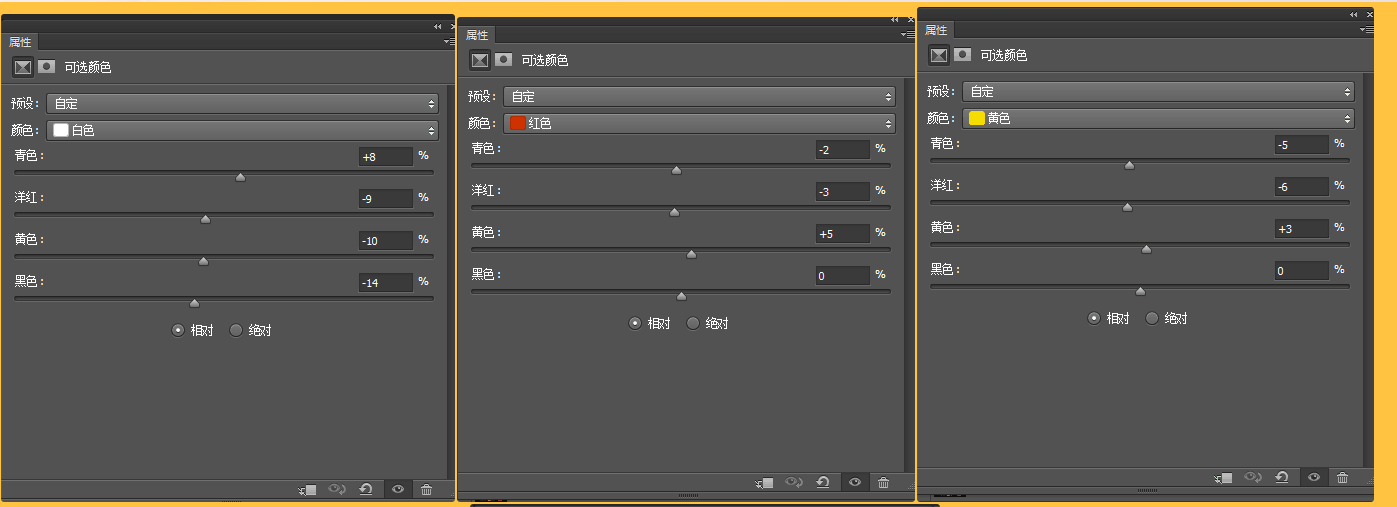Open the 颜色 dropdown showing 黄色

point(1159,118)
